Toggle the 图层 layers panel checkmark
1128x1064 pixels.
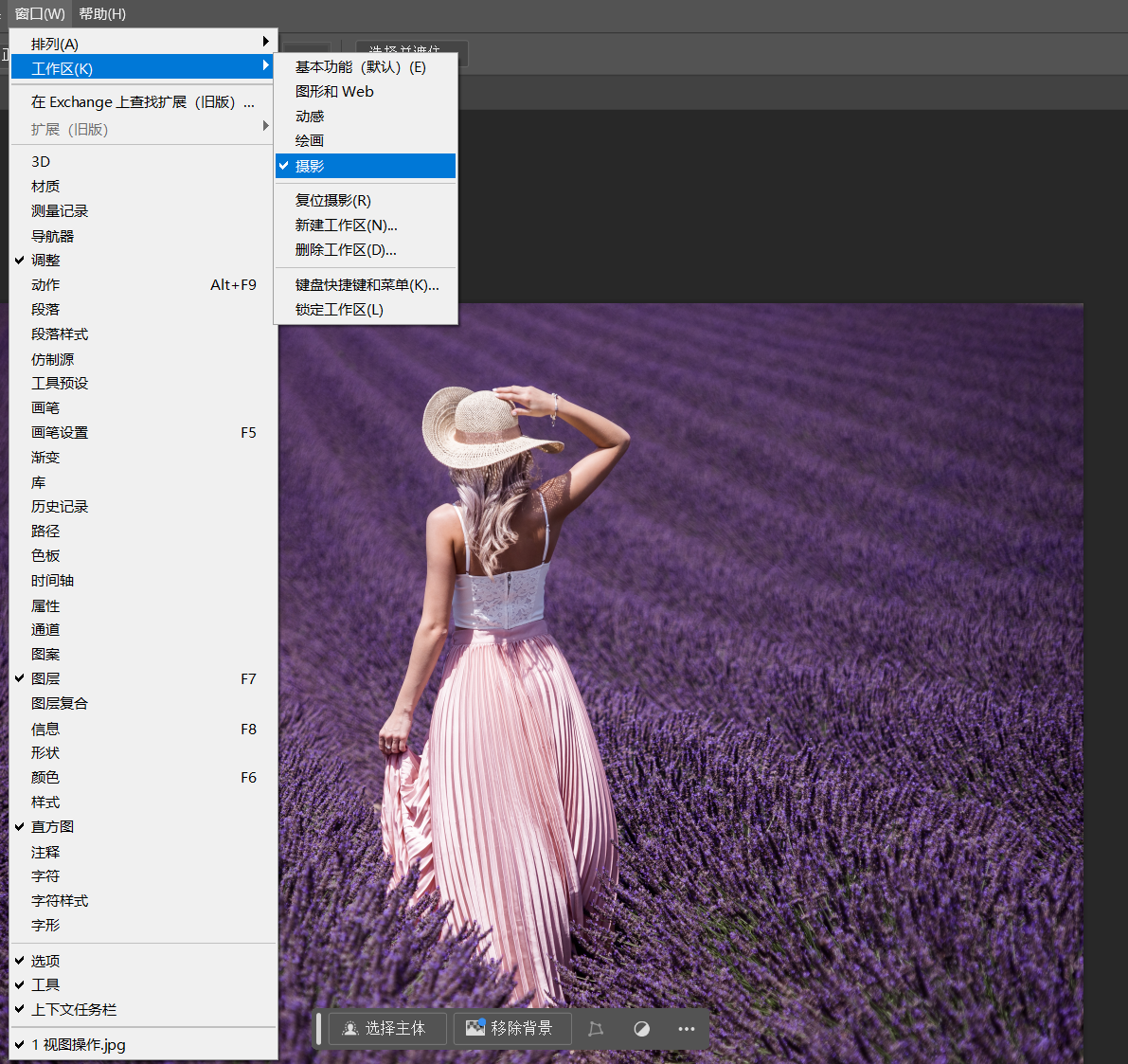(x=45, y=679)
